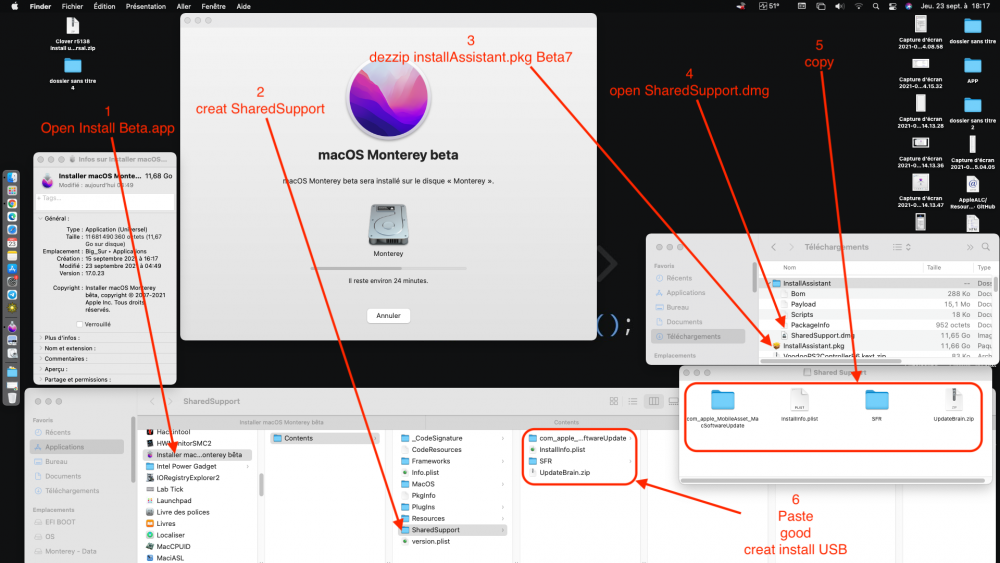
Task: Open Finder from the Dock
Action: point(12,177)
